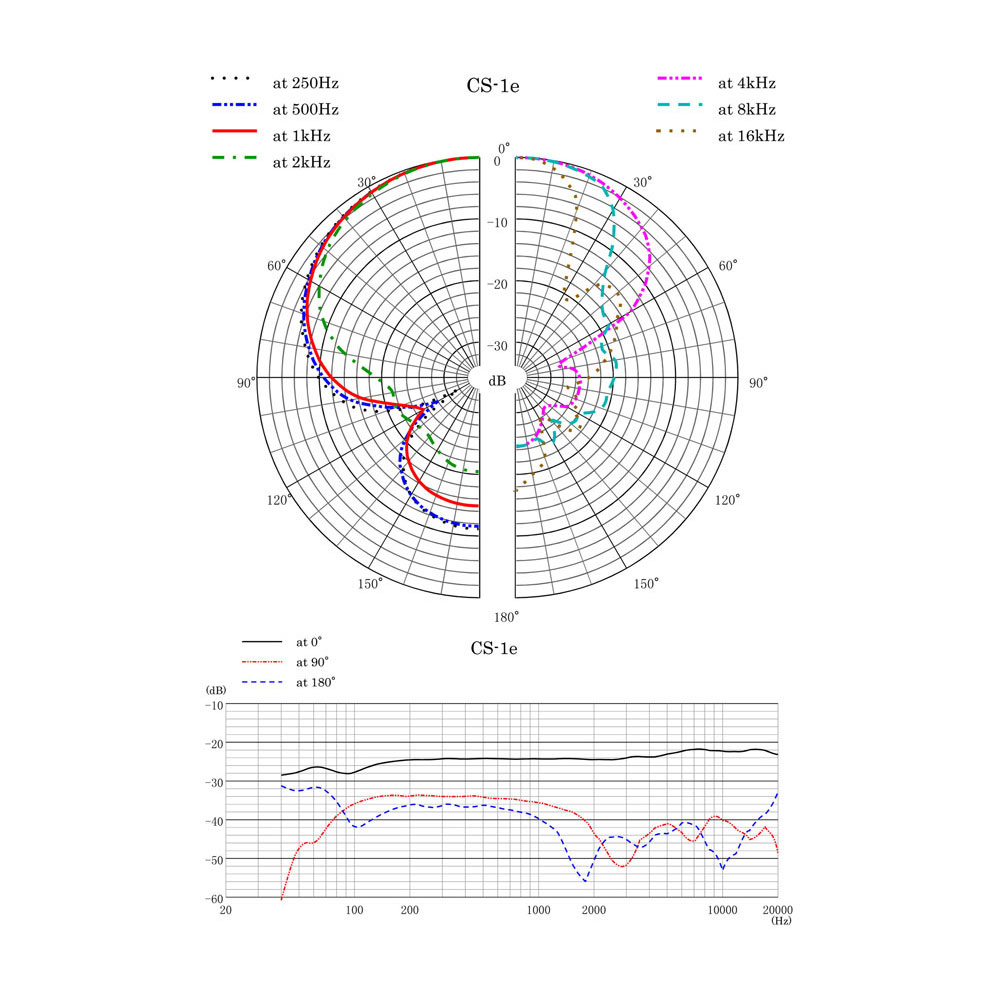This screenshot has width=1000, height=1000.
Task: Select the "at 16kHz" legend label
Action: (x=750, y=136)
